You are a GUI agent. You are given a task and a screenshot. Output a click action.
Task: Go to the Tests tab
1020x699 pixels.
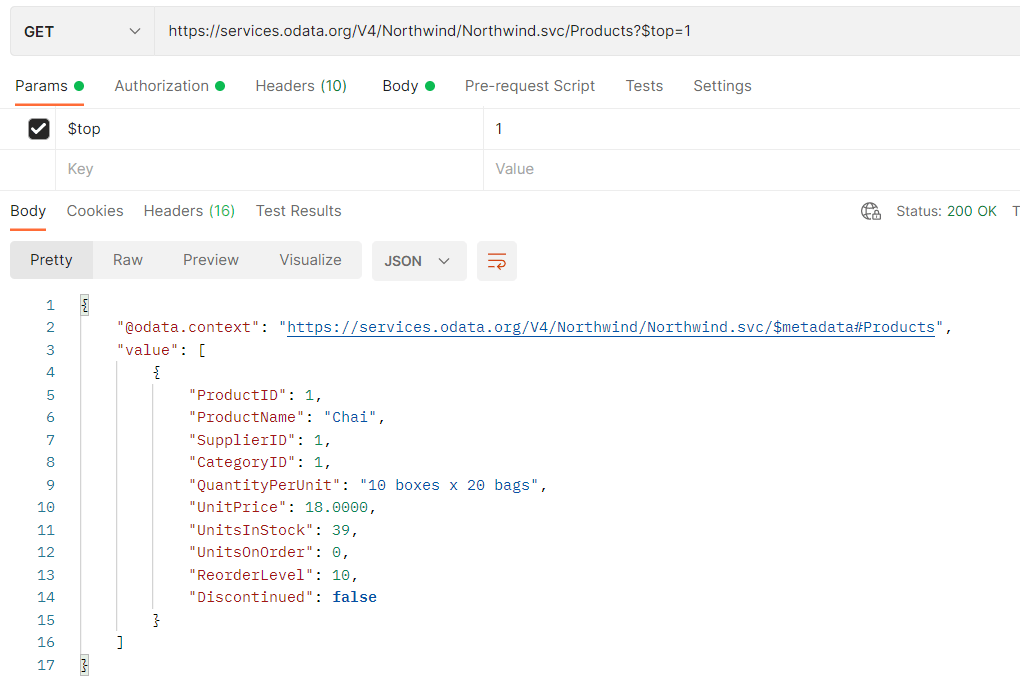click(x=644, y=86)
